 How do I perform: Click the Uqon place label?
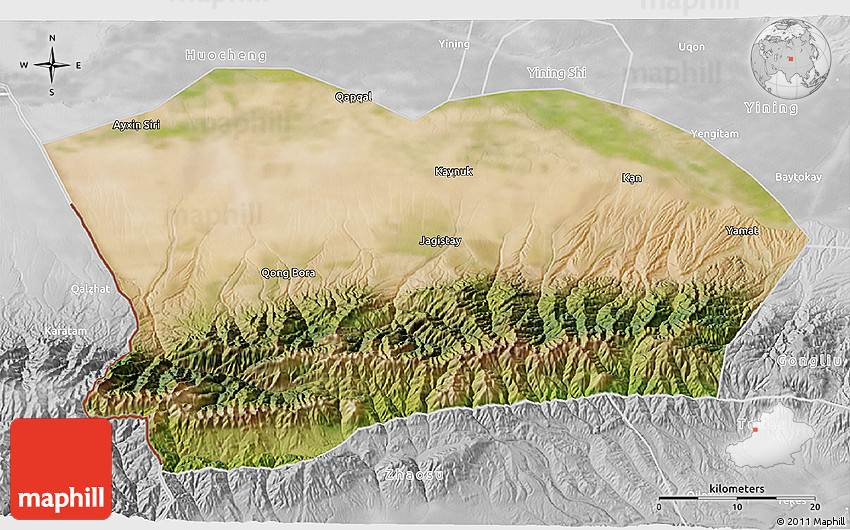tap(691, 47)
